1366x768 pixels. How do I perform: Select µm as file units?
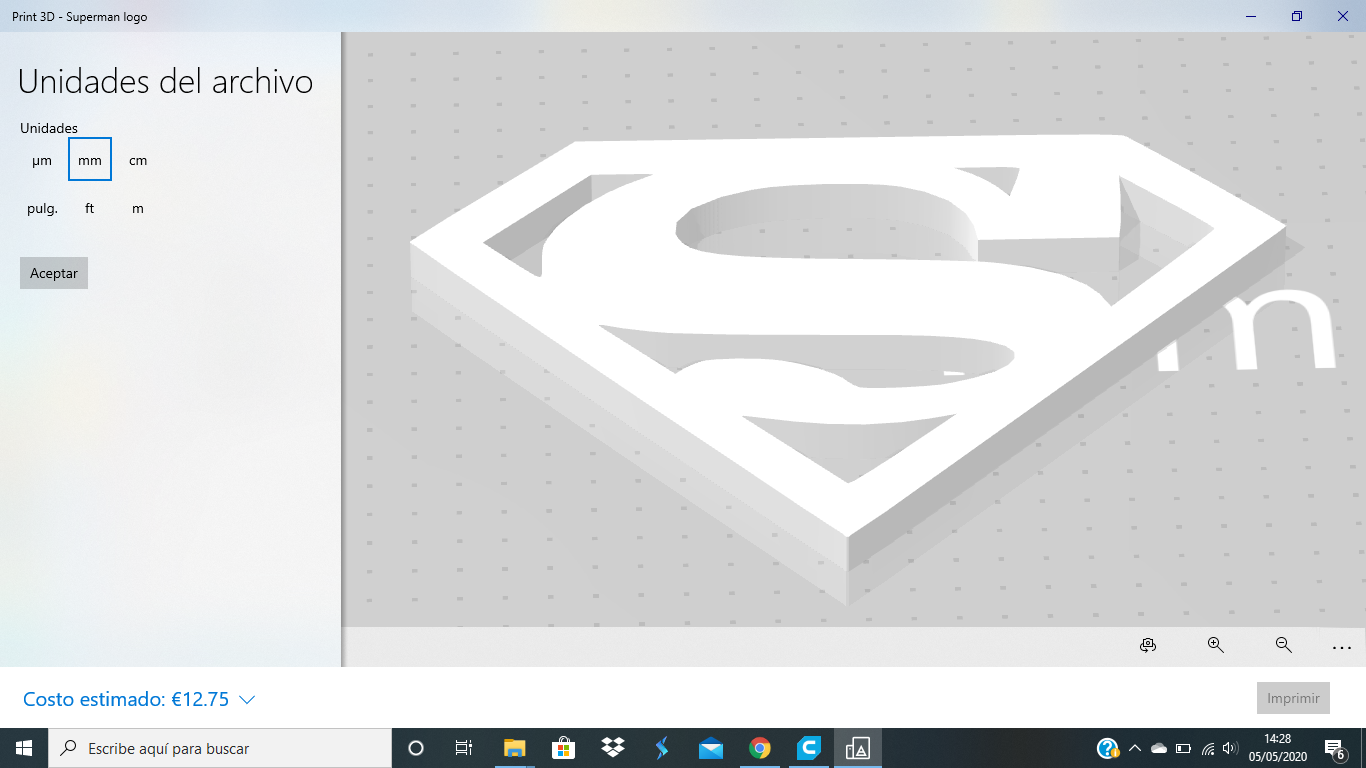click(42, 160)
